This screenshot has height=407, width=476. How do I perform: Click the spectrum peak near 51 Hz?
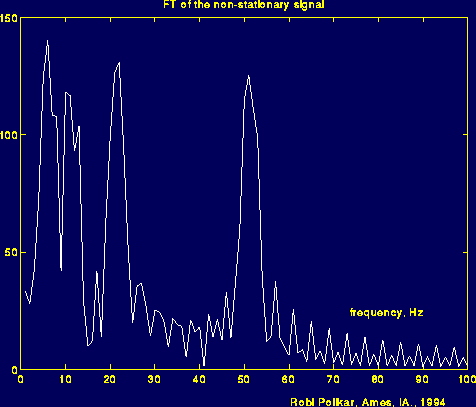pos(248,76)
